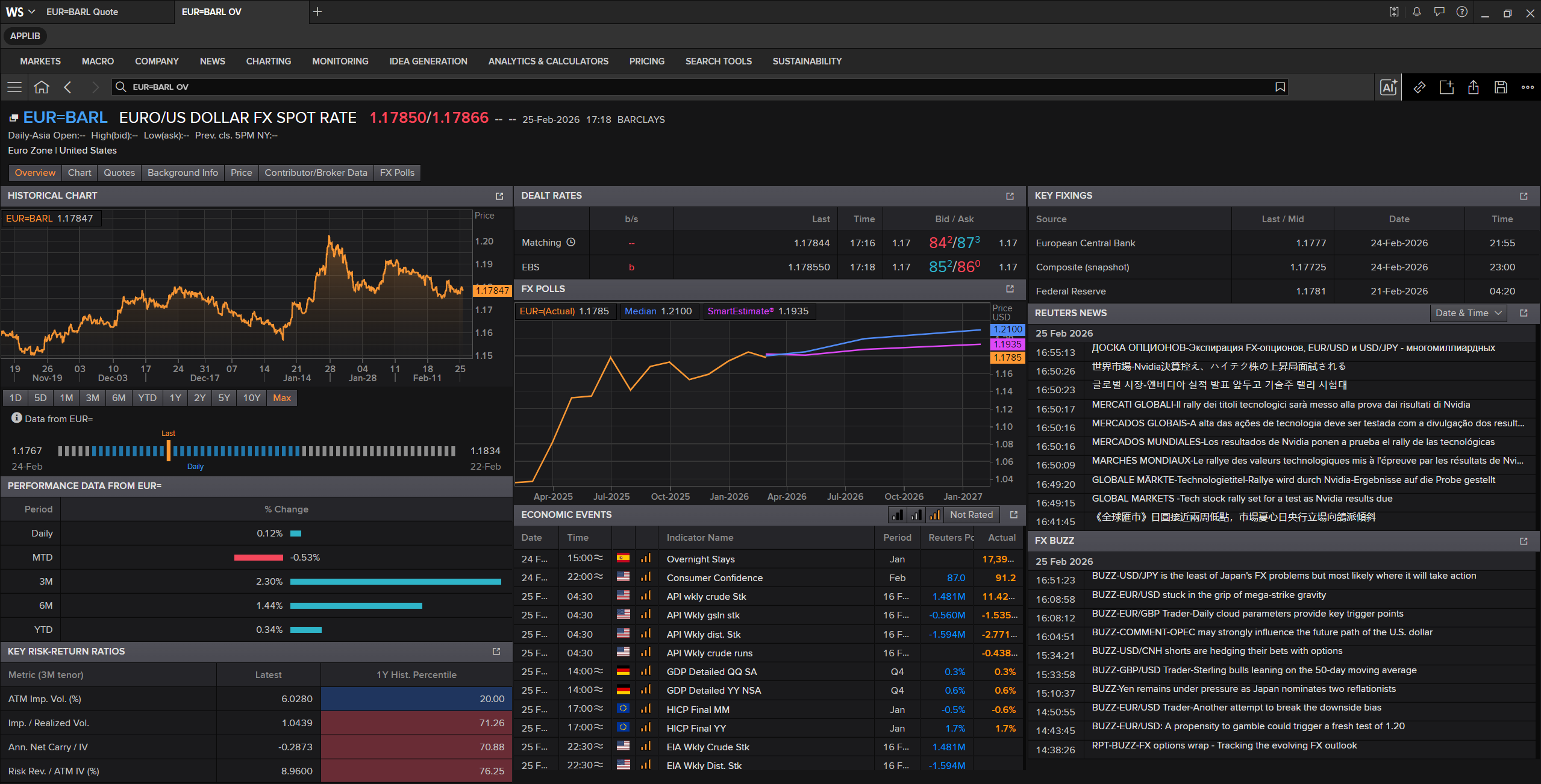Open the MACRO menu
1541x784 pixels.
[x=98, y=61]
